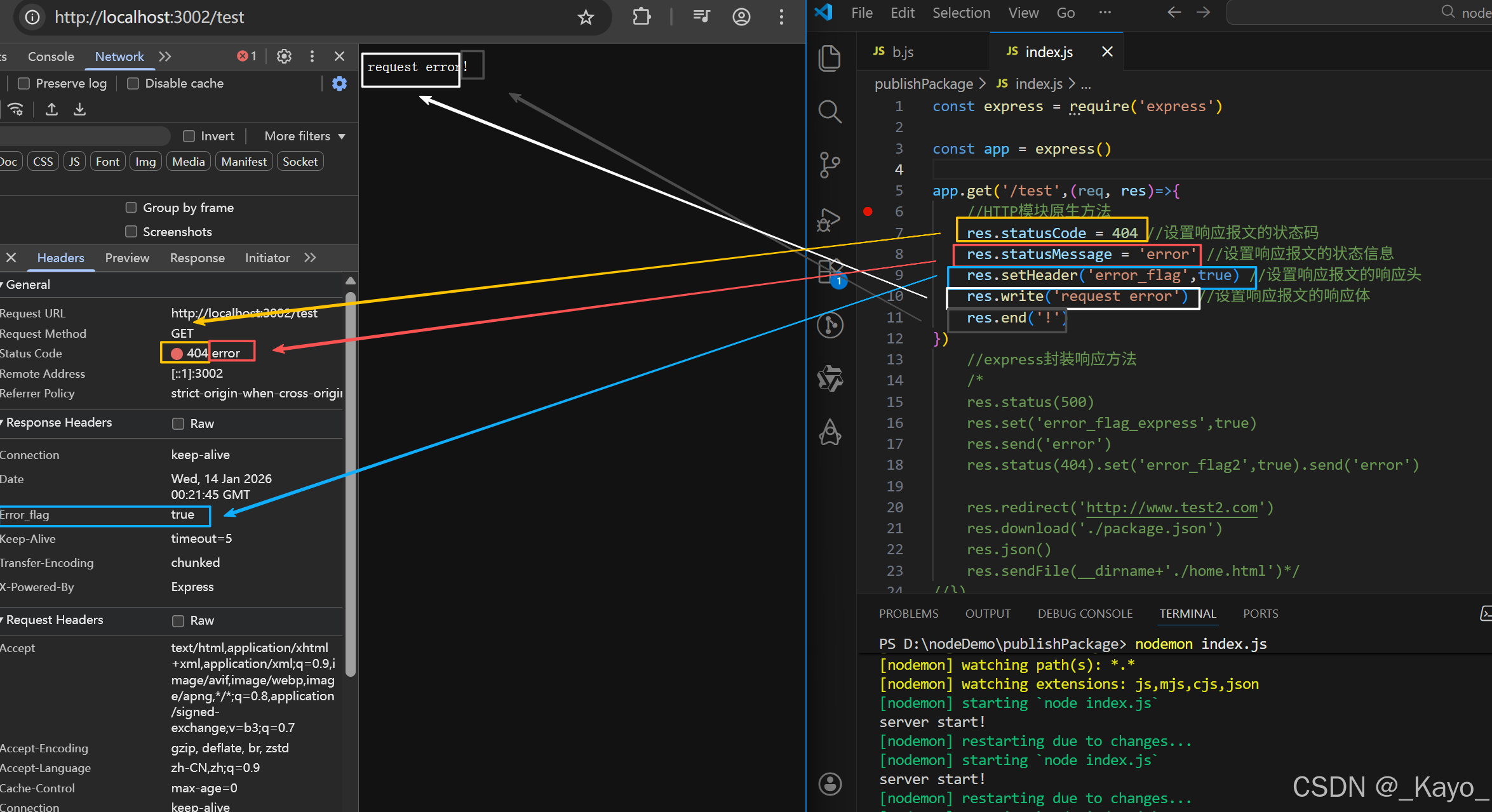Select the Font filter button
The image size is (1492, 812).
[x=107, y=161]
